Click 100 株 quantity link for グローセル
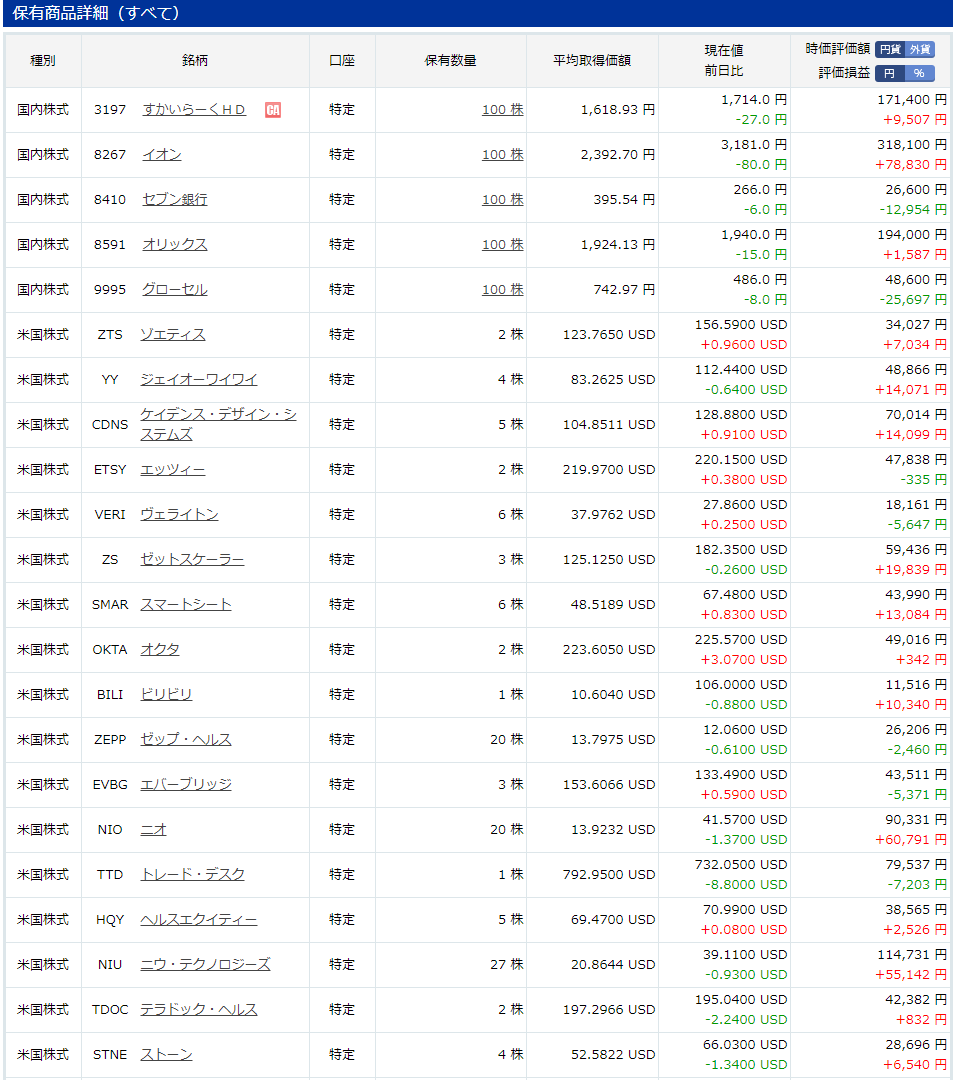This screenshot has height=1080, width=957. [x=503, y=289]
